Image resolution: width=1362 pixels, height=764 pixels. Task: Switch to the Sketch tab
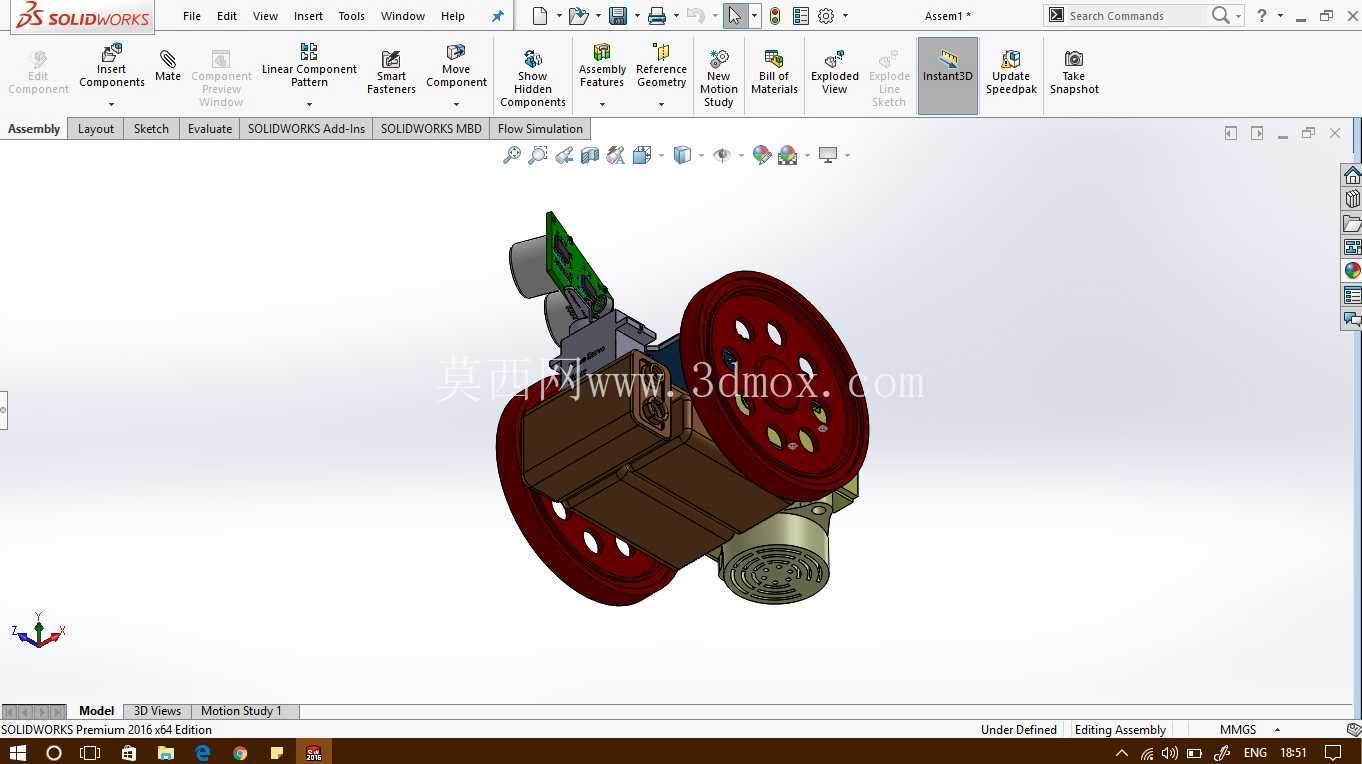point(151,129)
